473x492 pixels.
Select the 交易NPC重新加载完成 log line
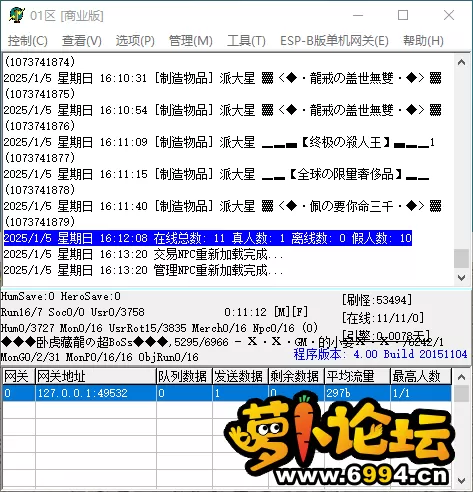(143, 254)
